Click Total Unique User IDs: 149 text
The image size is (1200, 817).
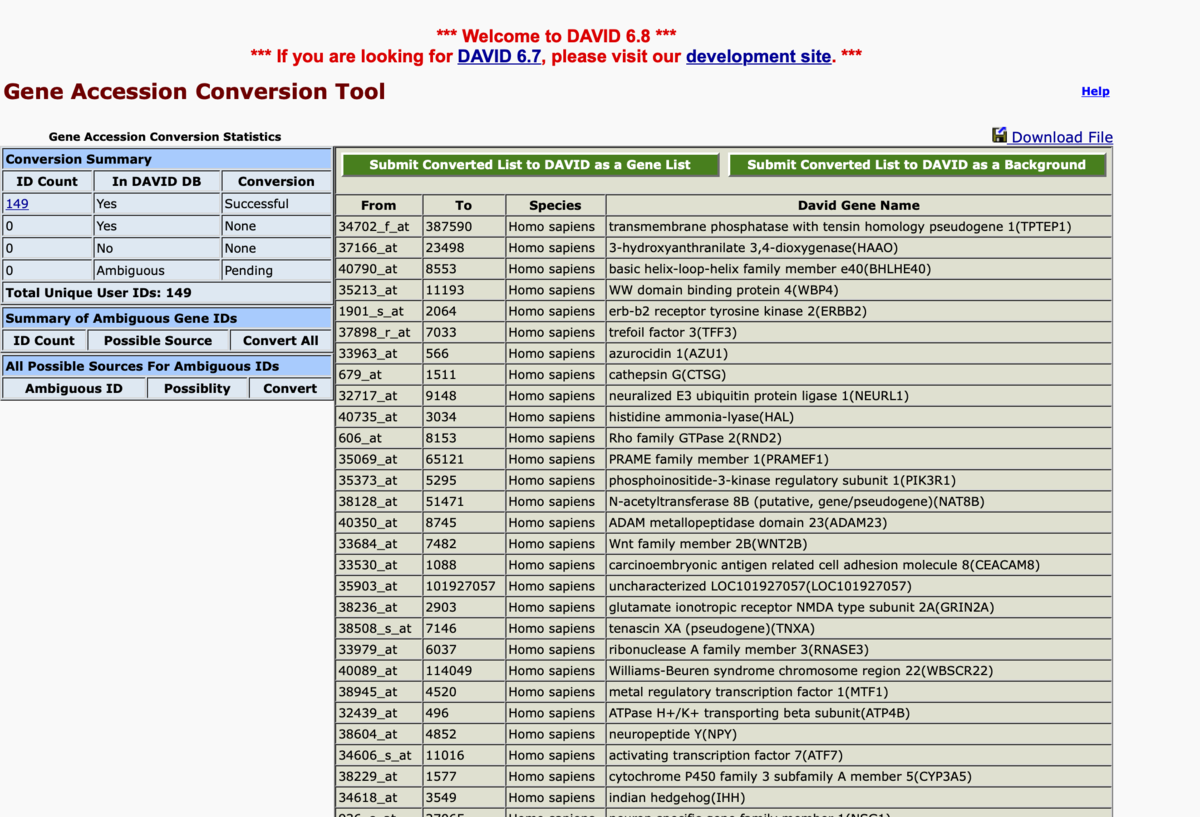(98, 293)
